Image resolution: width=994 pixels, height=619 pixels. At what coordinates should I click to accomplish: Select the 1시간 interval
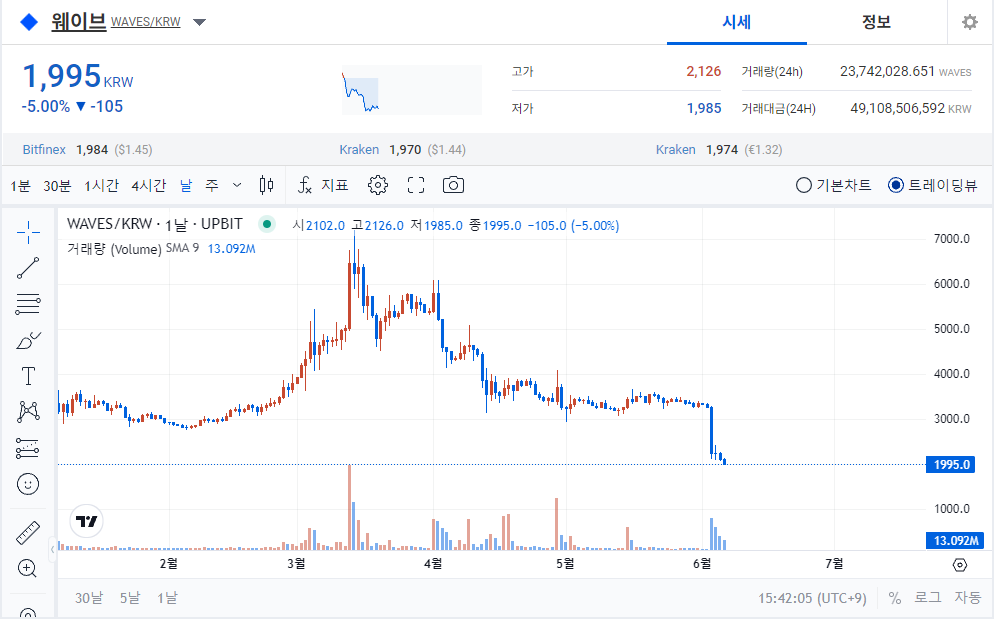pyautogui.click(x=101, y=186)
